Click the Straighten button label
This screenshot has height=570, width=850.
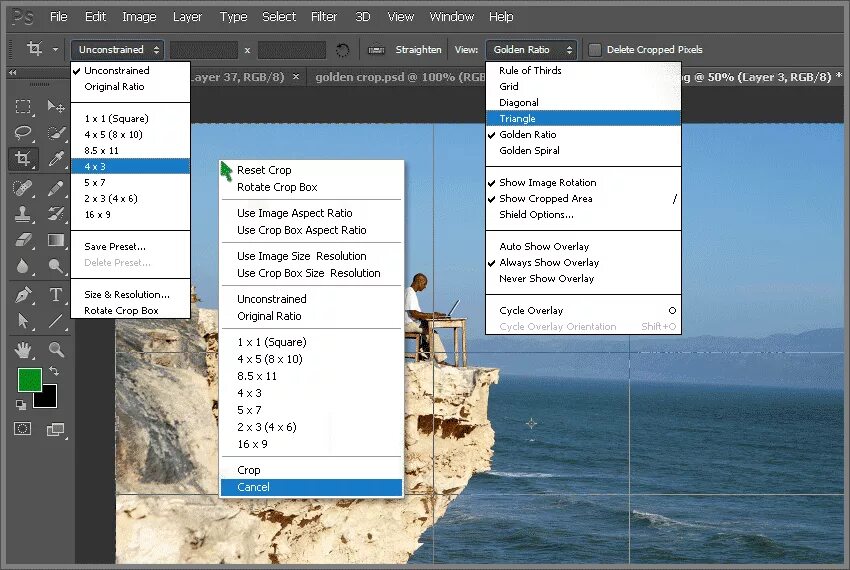(x=418, y=50)
